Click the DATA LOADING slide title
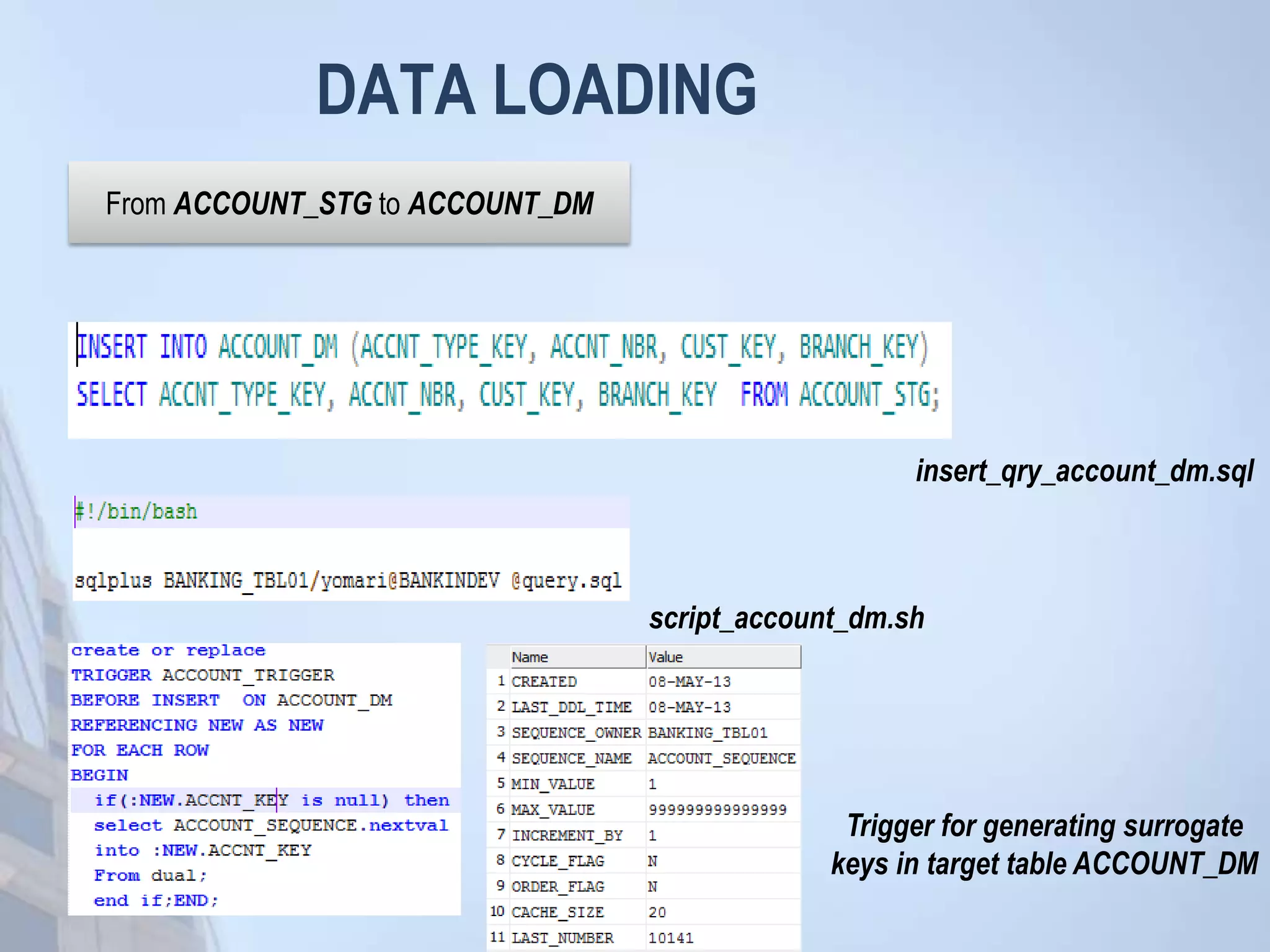1270x952 pixels. pyautogui.click(x=536, y=90)
